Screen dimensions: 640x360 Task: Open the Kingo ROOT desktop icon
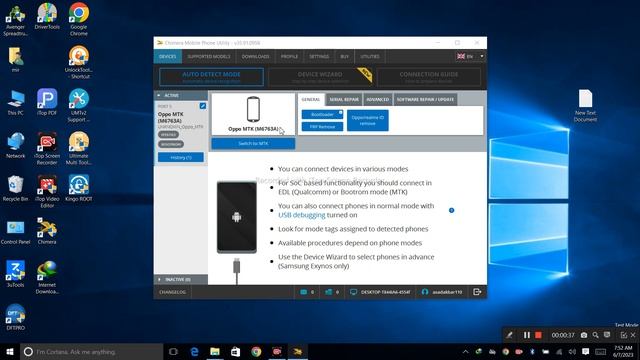[78, 189]
